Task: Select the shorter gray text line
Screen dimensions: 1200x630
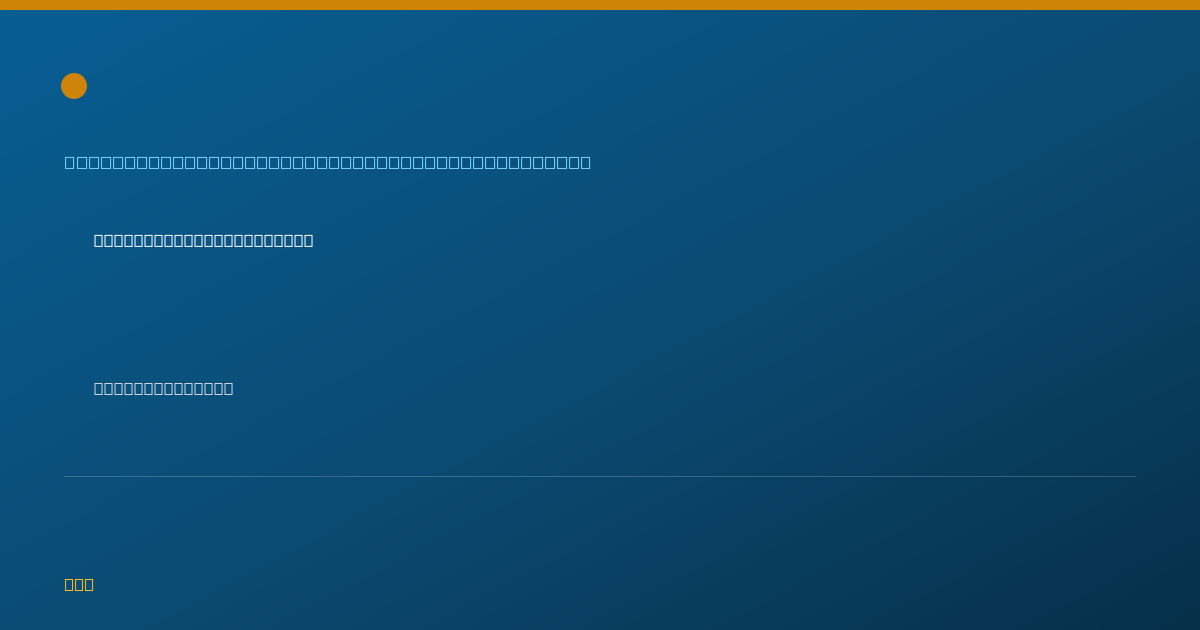Action: click(x=164, y=388)
